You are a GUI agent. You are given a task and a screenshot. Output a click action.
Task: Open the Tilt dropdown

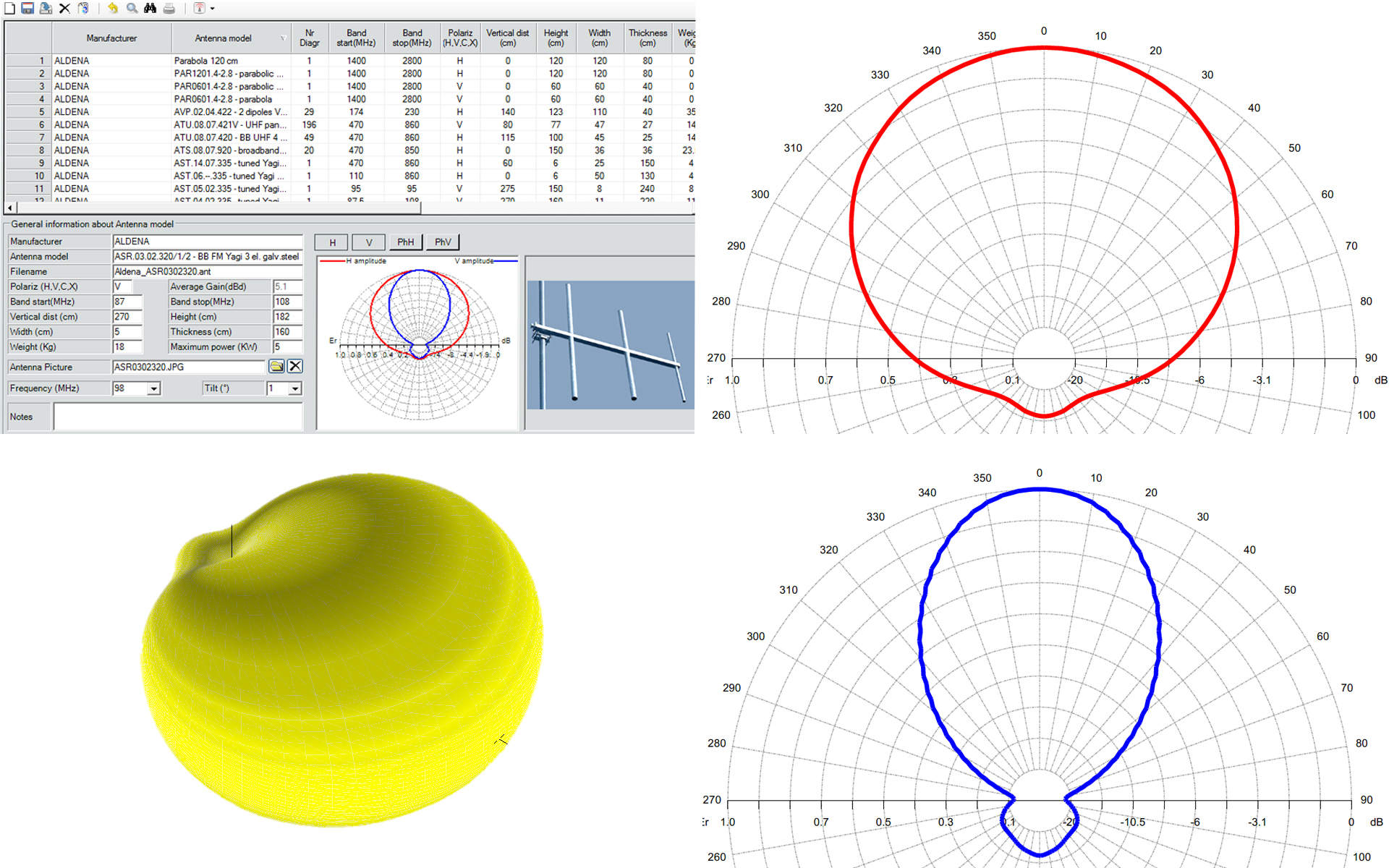295,389
